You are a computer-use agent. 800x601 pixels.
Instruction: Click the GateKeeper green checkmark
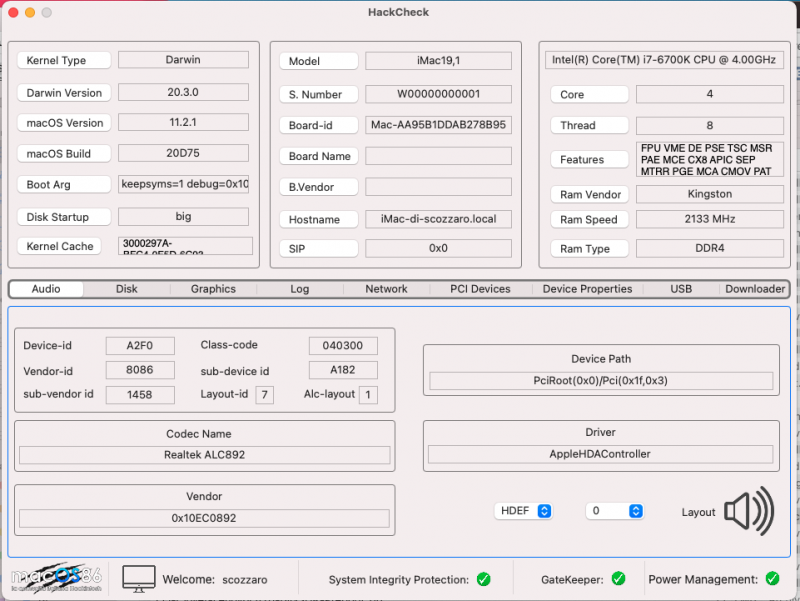point(618,579)
